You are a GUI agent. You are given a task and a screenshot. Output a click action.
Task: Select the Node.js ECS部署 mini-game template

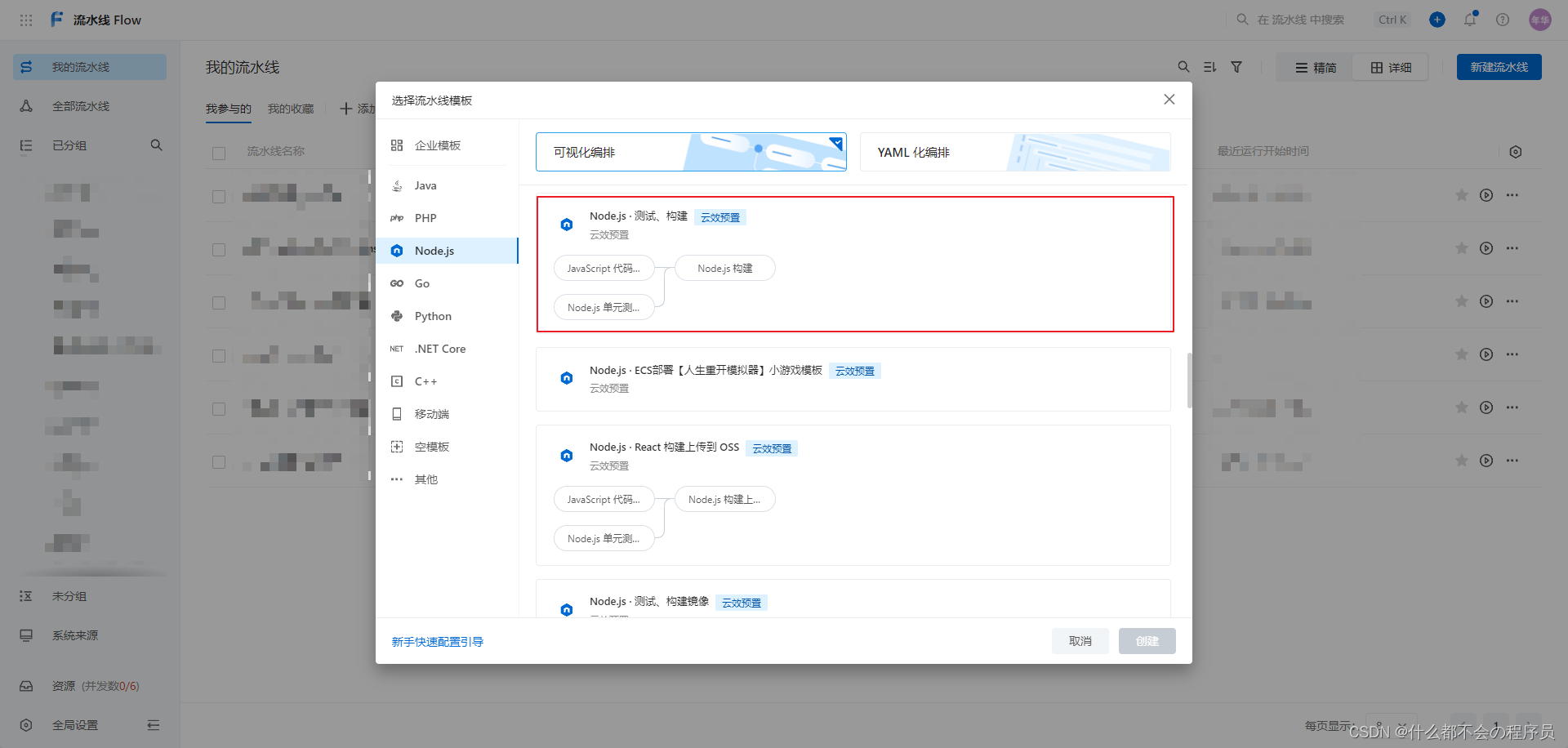(853, 380)
